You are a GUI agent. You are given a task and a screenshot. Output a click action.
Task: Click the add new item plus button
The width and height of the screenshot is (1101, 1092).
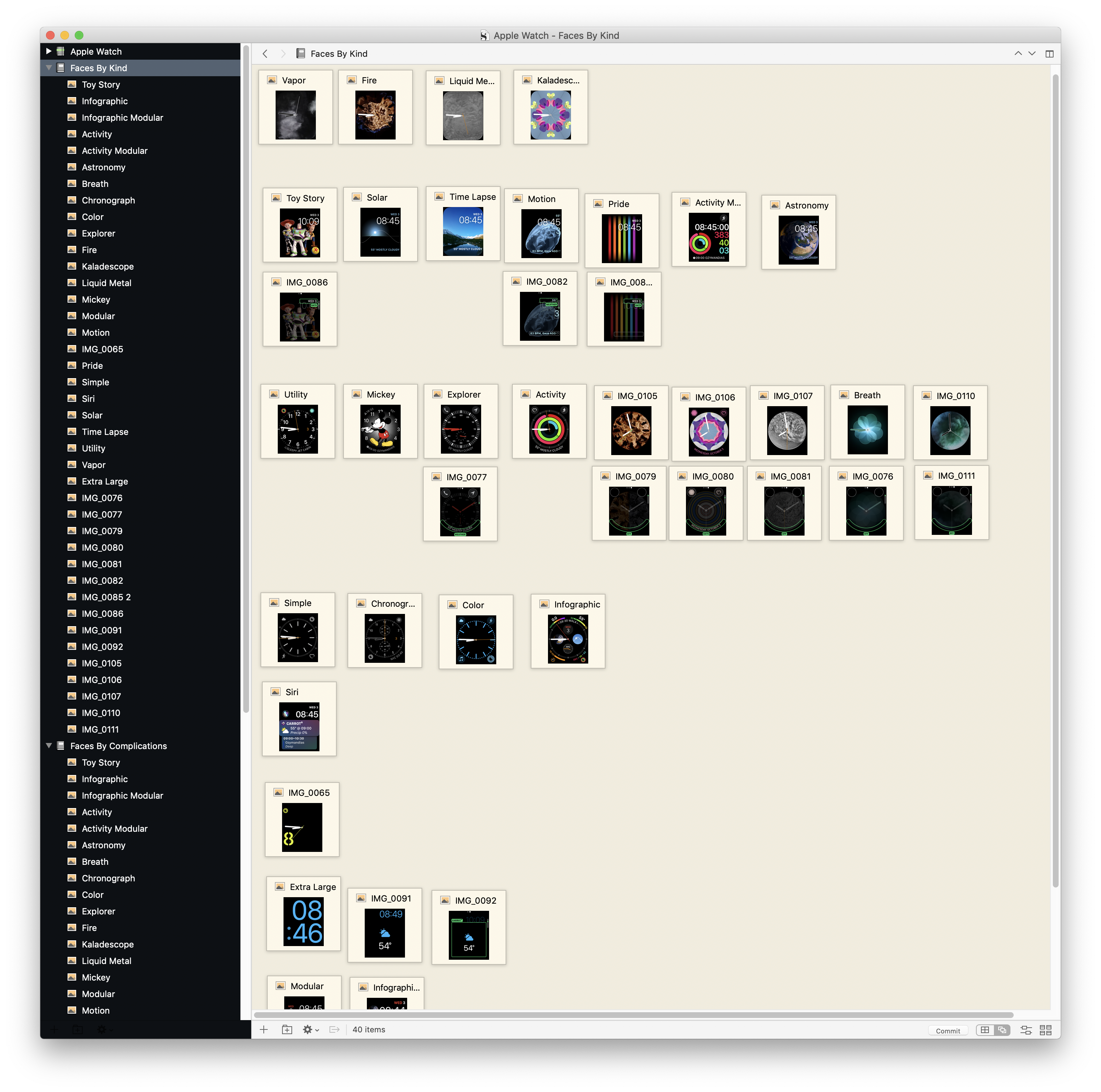[264, 1029]
